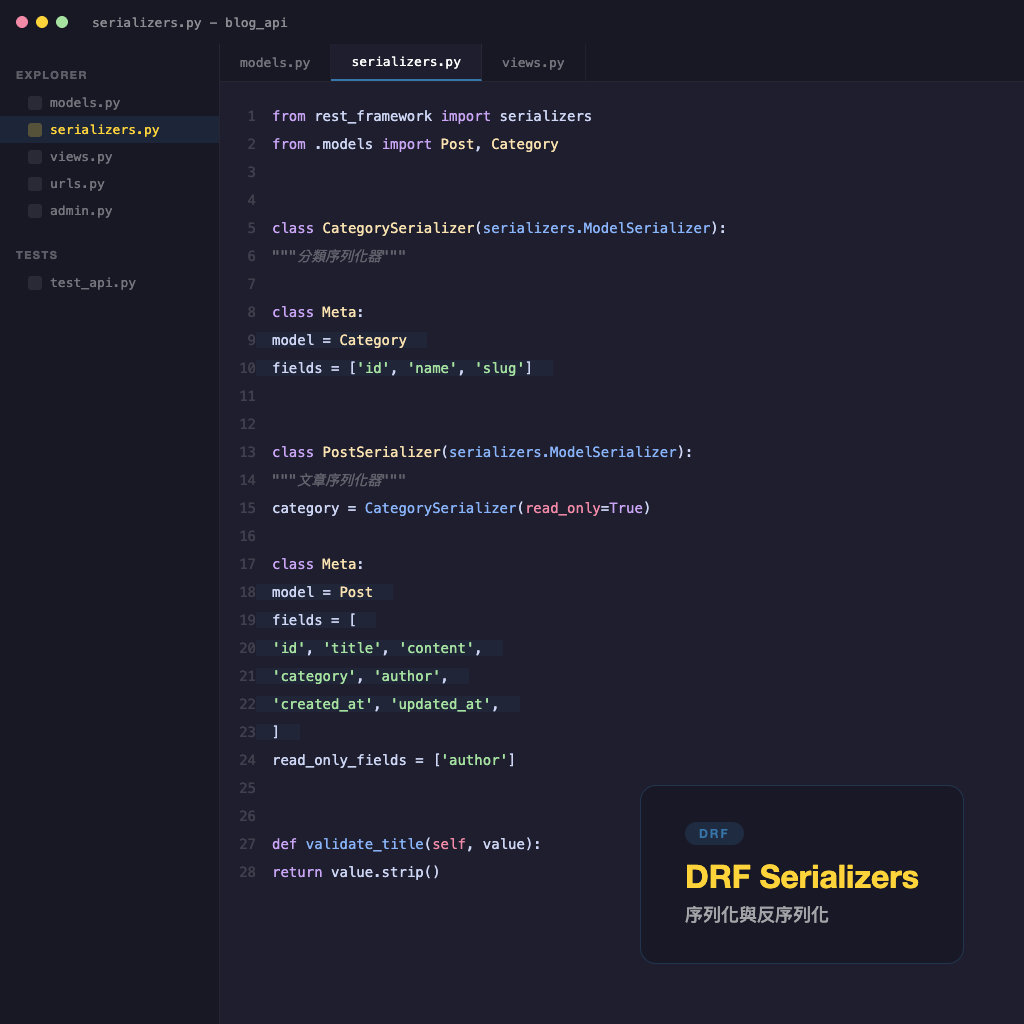
Task: Switch to the views.py editor tab
Action: click(533, 63)
